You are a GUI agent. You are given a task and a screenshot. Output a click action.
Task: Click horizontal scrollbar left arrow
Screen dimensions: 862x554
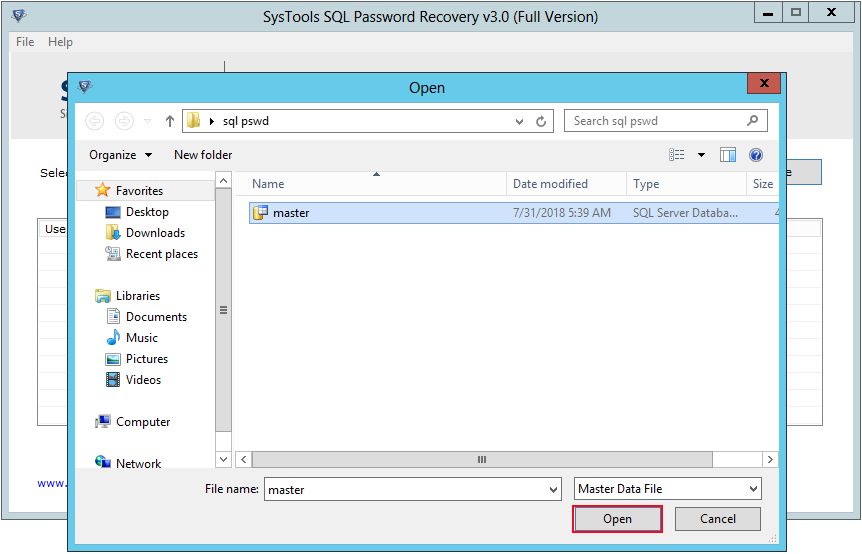tap(244, 459)
